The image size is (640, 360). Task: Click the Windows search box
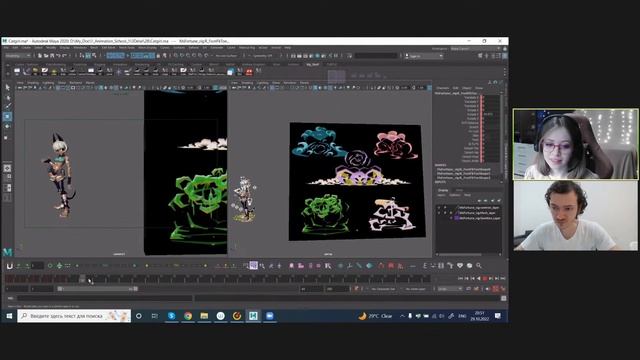[x=74, y=316]
